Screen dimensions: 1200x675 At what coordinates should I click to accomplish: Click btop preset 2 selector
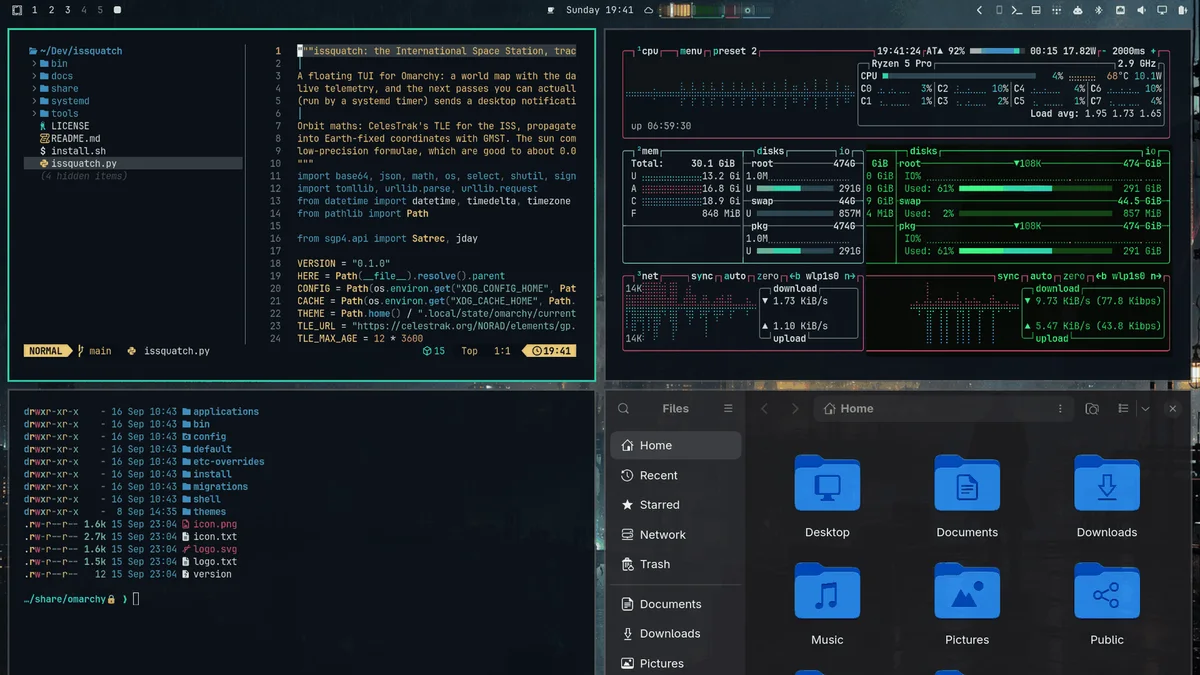click(734, 51)
